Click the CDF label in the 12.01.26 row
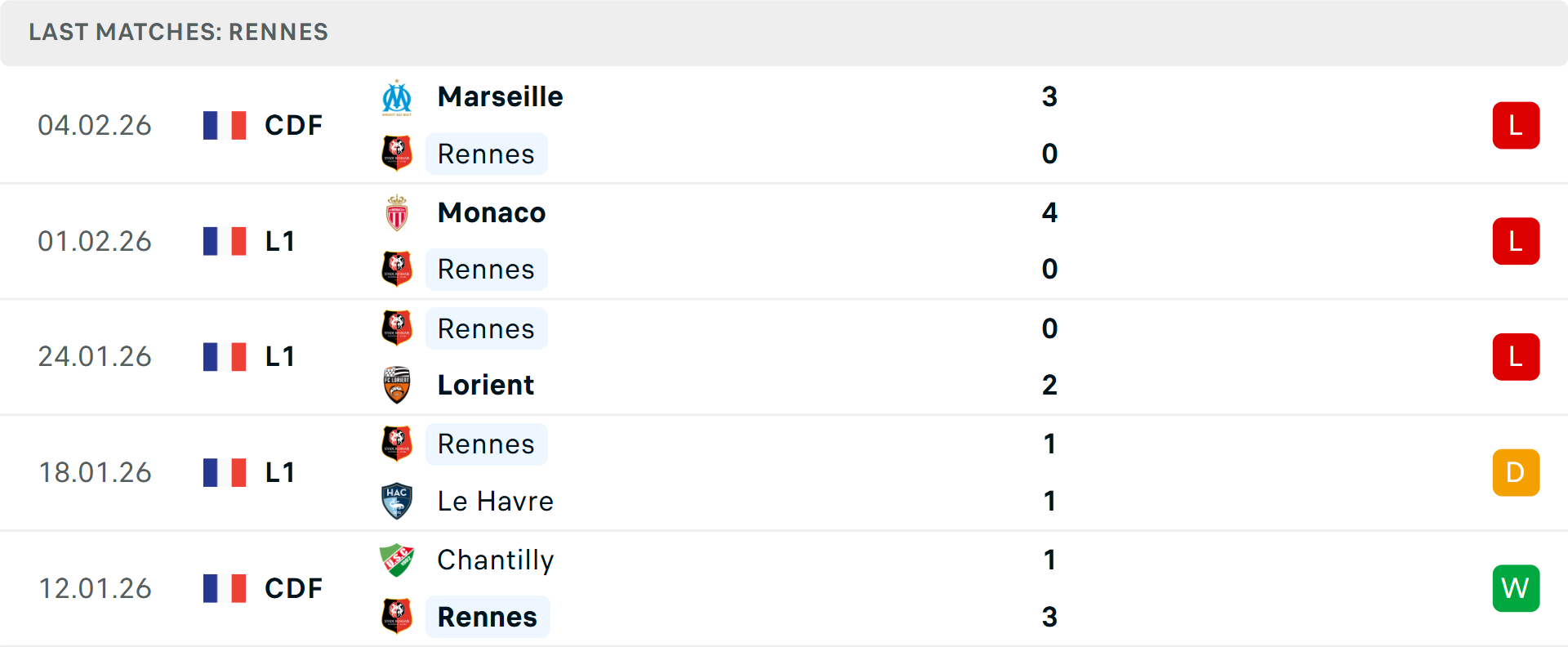Screen dimensions: 1568x647 tap(293, 588)
